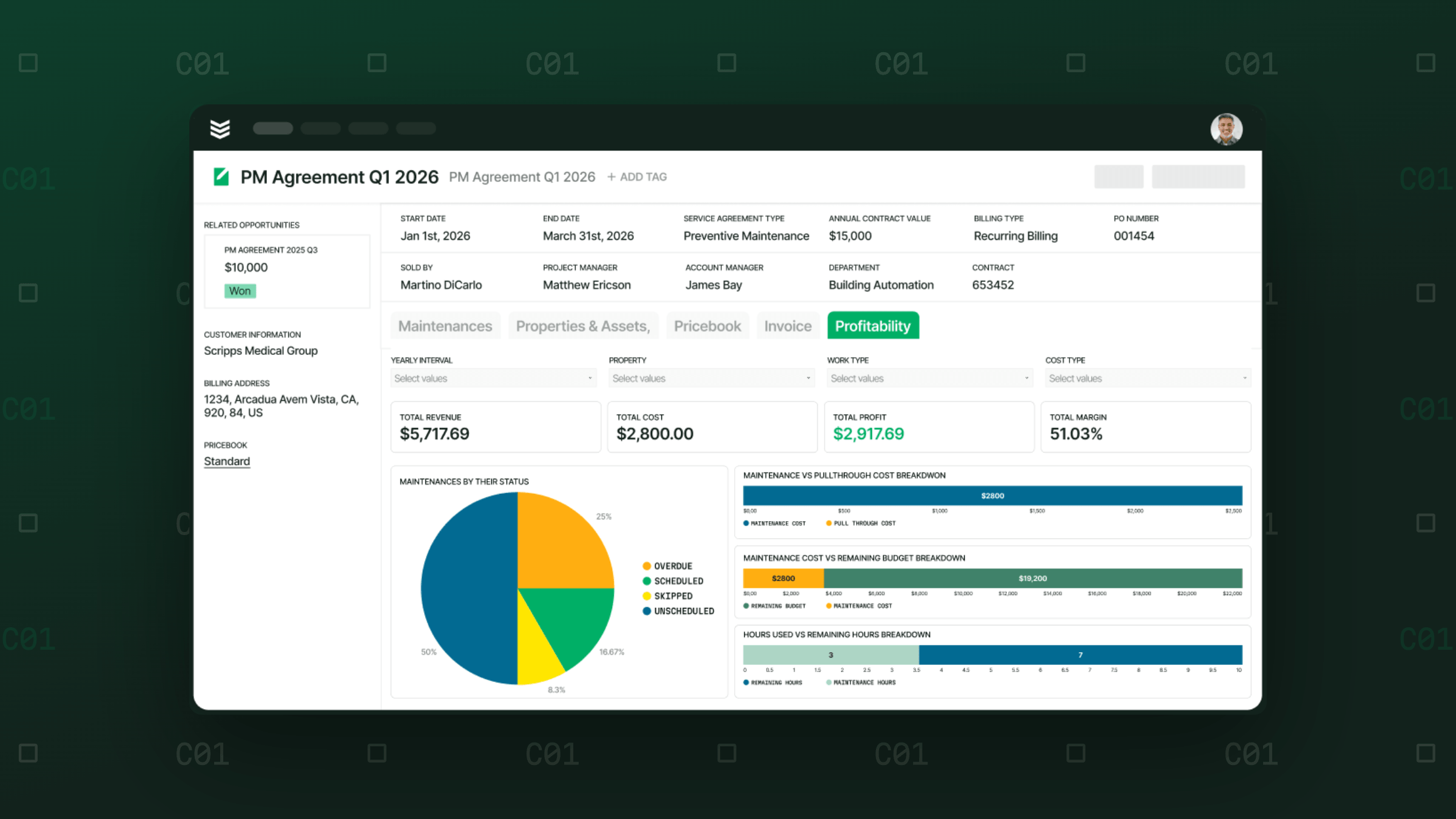Toggle the Scheduled legend marker
Screen dimensions: 1456x819
[647, 581]
